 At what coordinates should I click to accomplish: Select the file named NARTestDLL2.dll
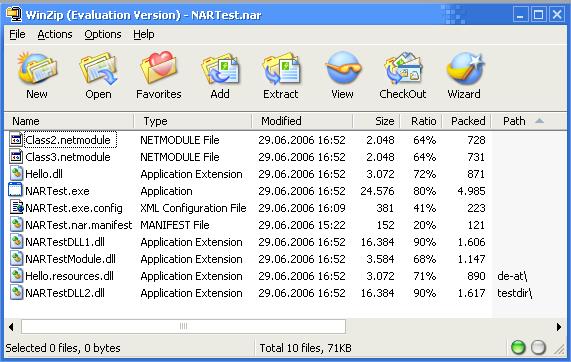pos(65,293)
